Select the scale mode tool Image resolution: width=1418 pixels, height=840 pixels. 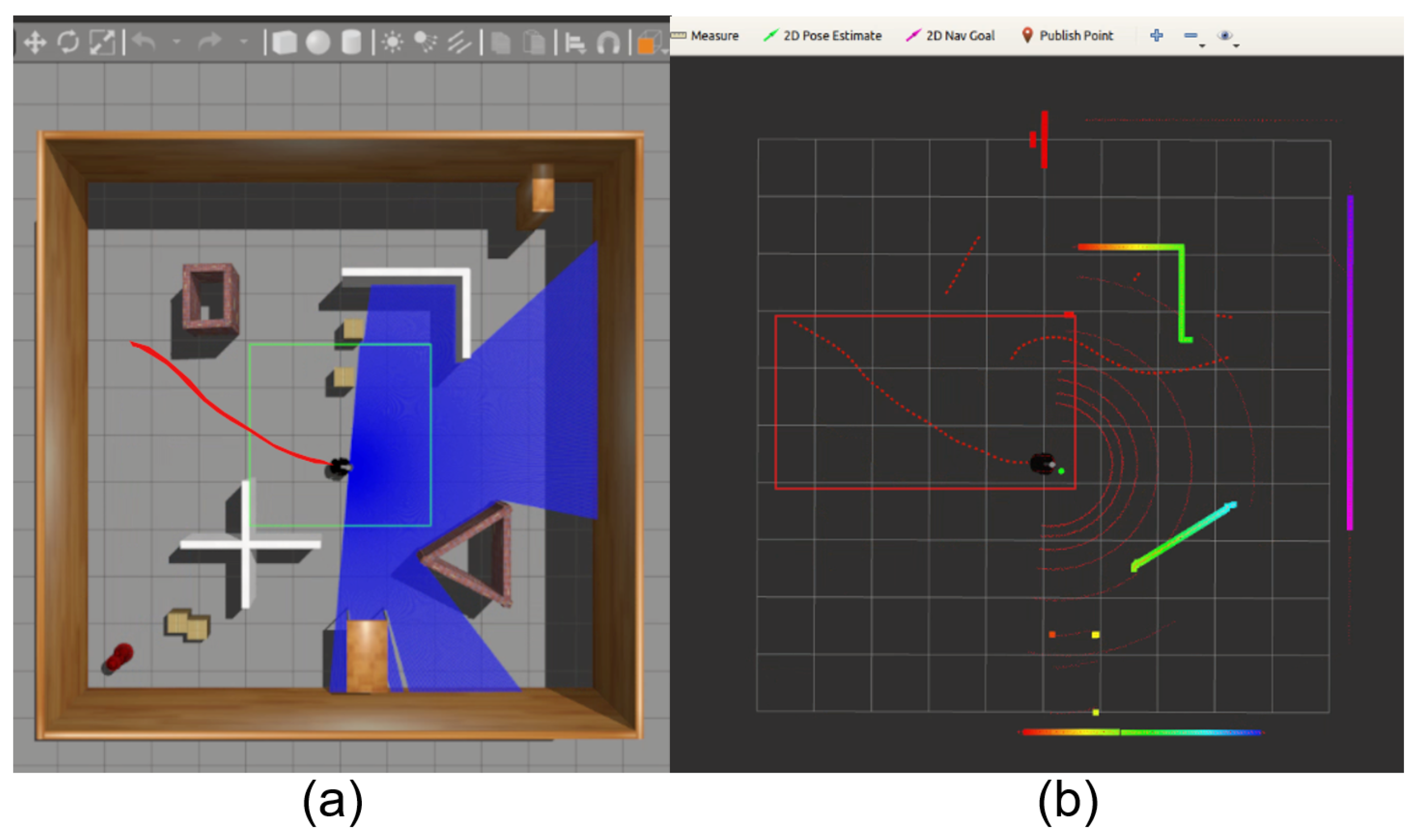(102, 43)
